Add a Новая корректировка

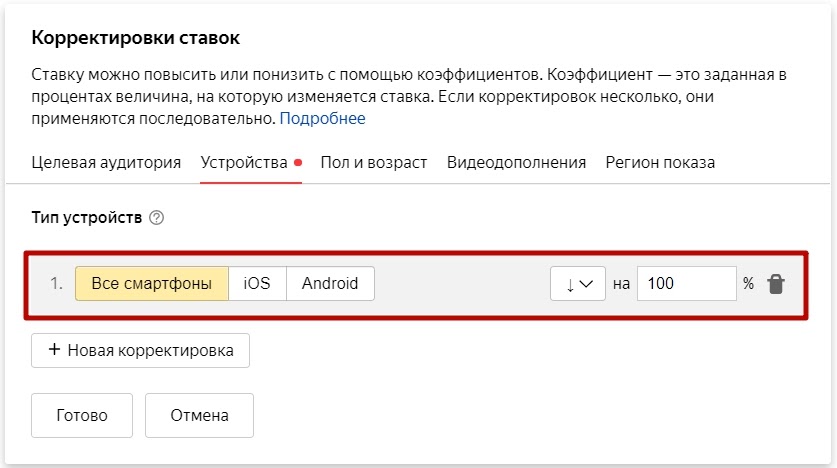coord(140,350)
